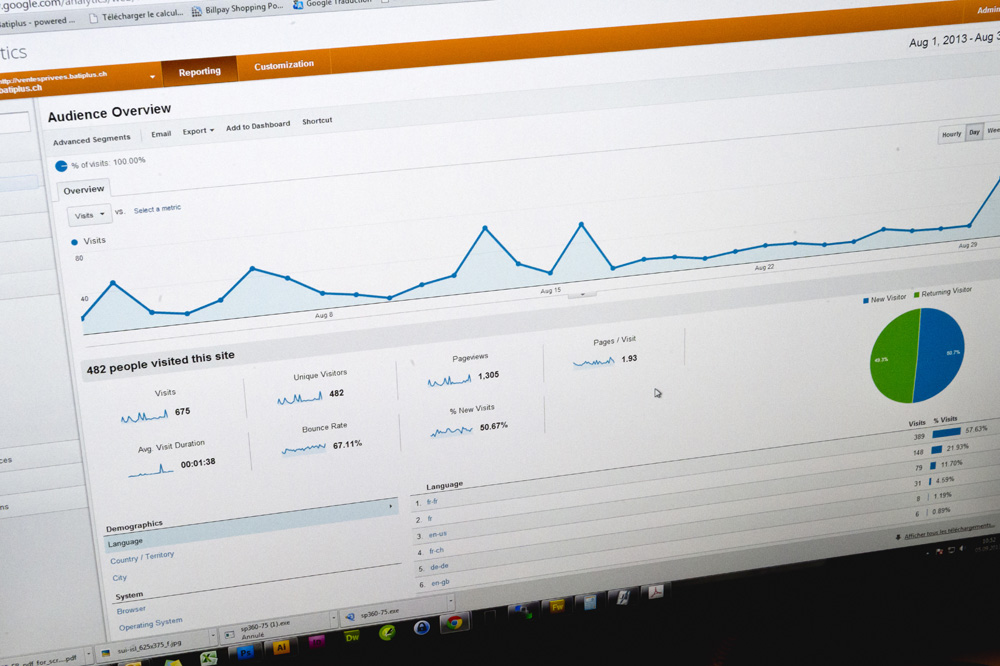1000x666 pixels.
Task: Open the Reporting tab
Action: tap(200, 71)
